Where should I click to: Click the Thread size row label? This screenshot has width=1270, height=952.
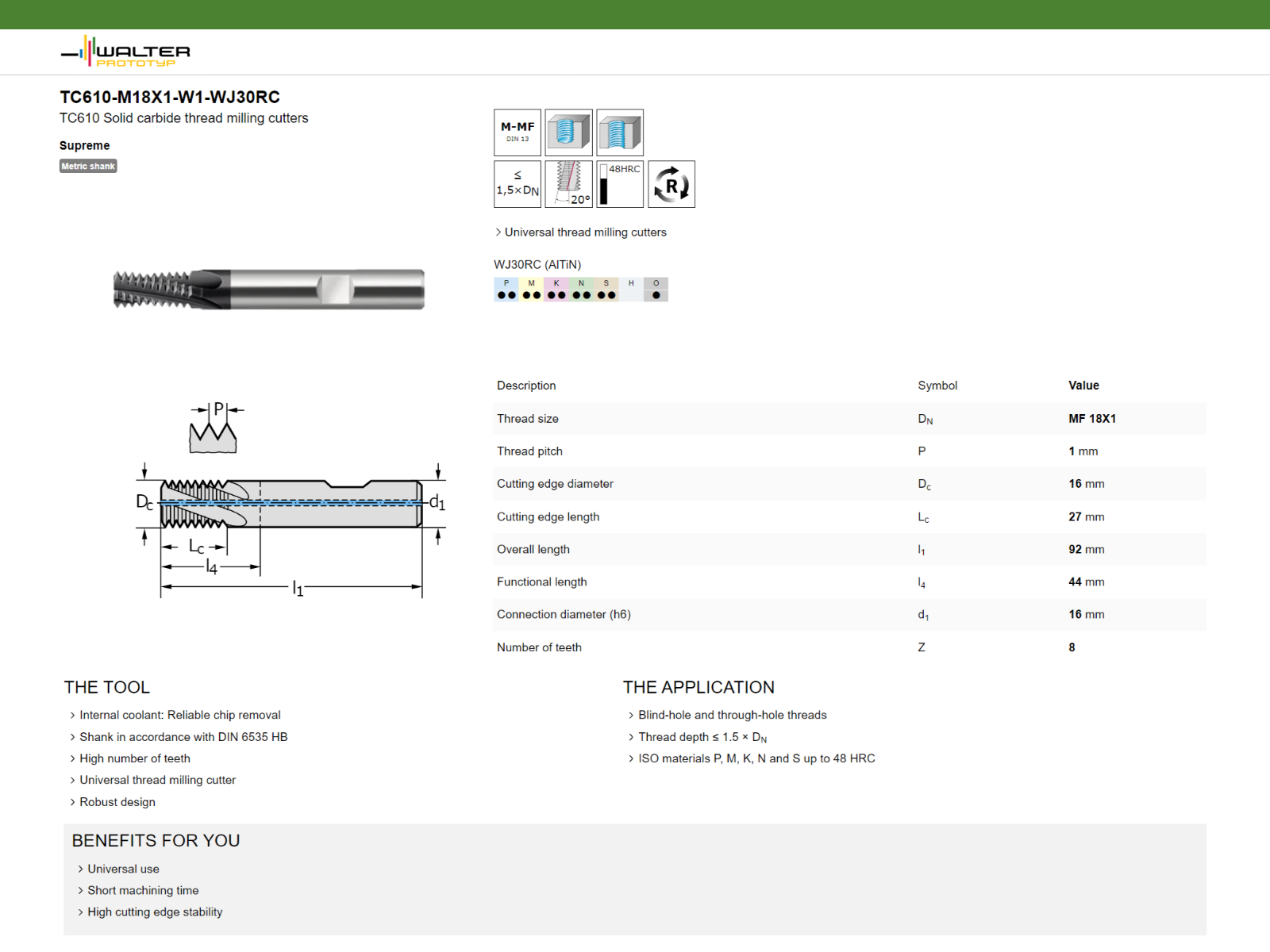click(528, 419)
